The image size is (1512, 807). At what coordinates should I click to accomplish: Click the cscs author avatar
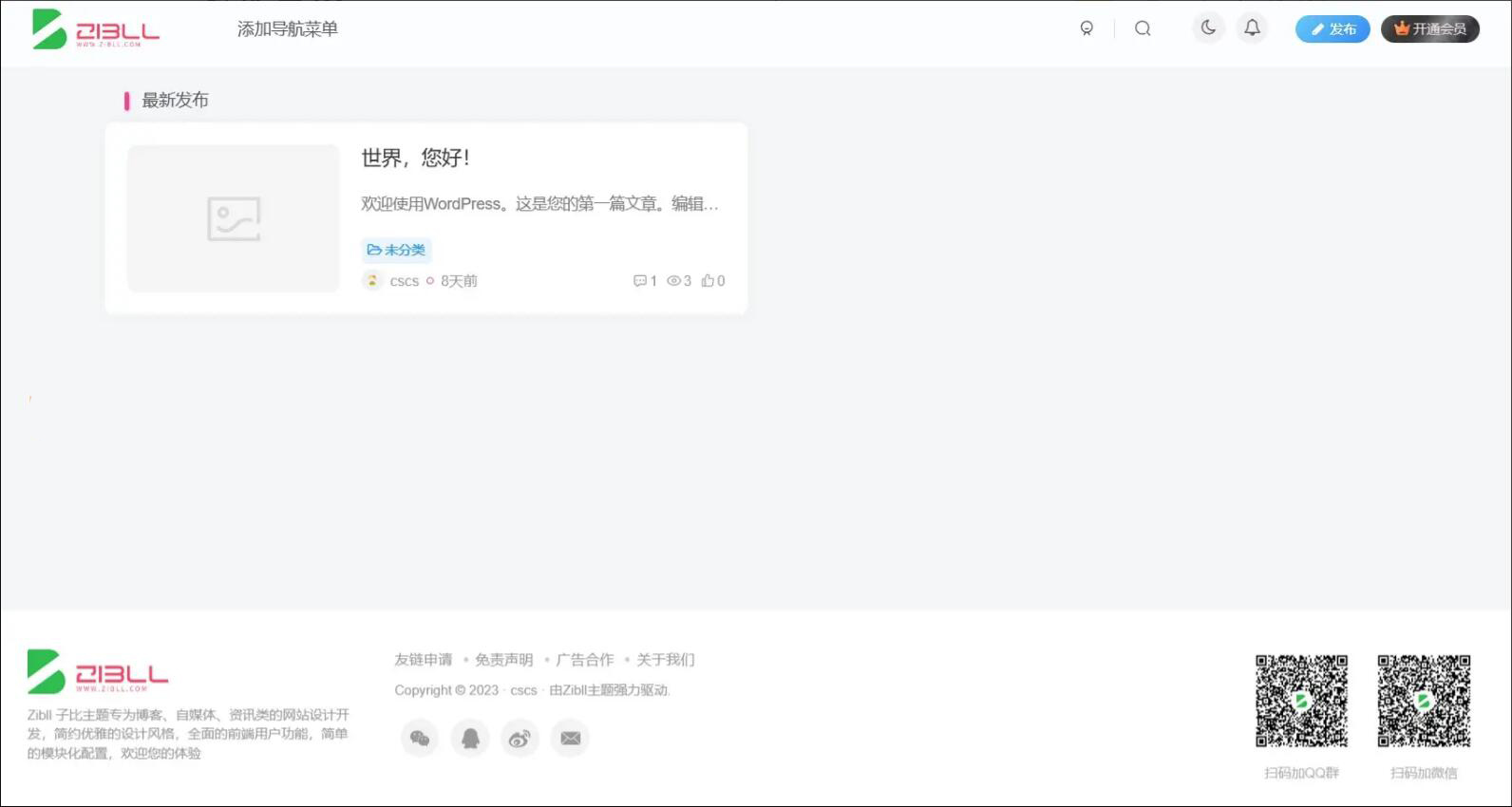tap(372, 280)
